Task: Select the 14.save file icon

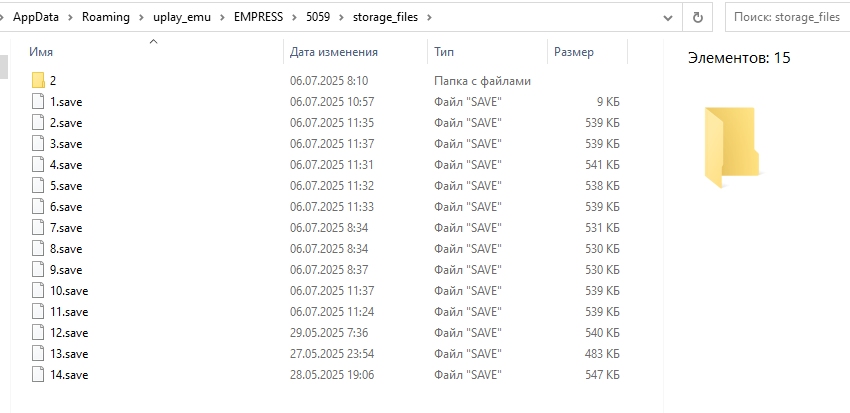Action: tap(38, 375)
